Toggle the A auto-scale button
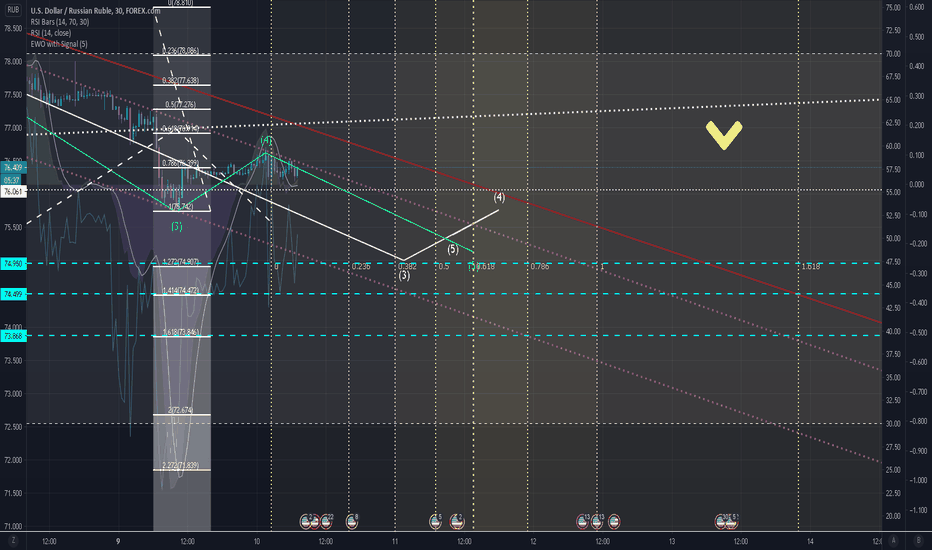 (893, 540)
